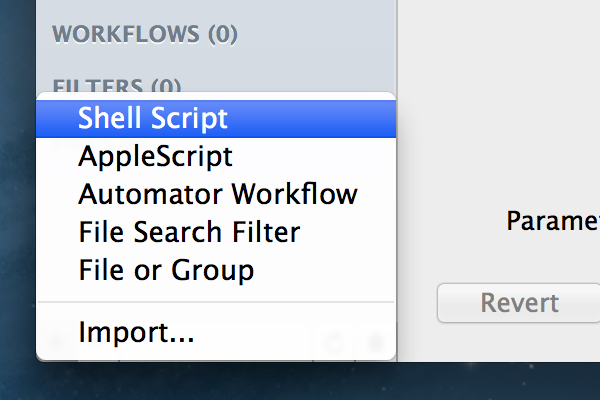This screenshot has width=600, height=400.
Task: Pick Automator Workflow in the menu
Action: tap(216, 194)
